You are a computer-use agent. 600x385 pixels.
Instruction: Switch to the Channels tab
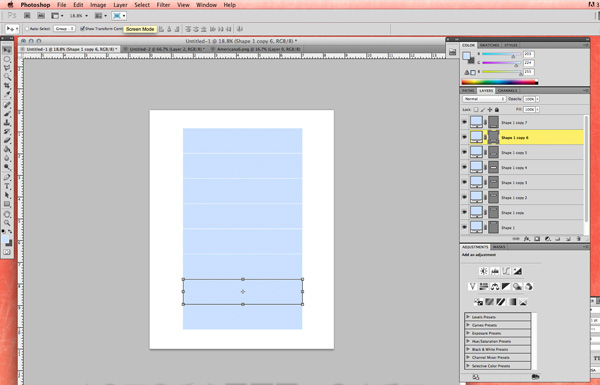(507, 91)
